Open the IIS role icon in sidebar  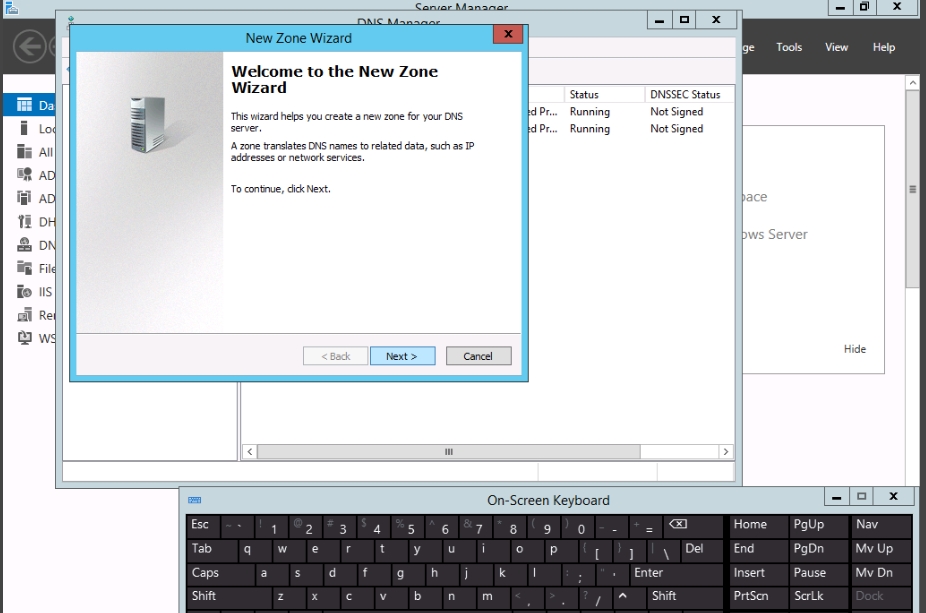(26, 292)
